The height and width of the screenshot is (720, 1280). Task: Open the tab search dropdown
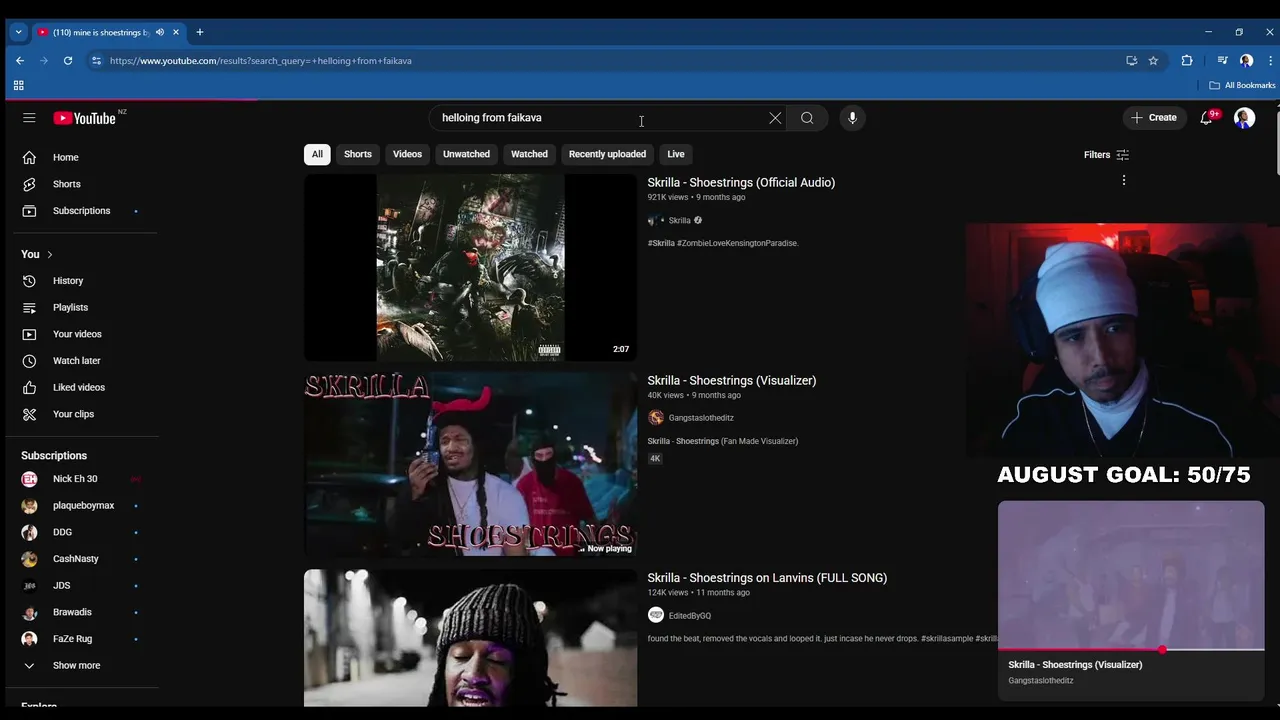point(18,32)
